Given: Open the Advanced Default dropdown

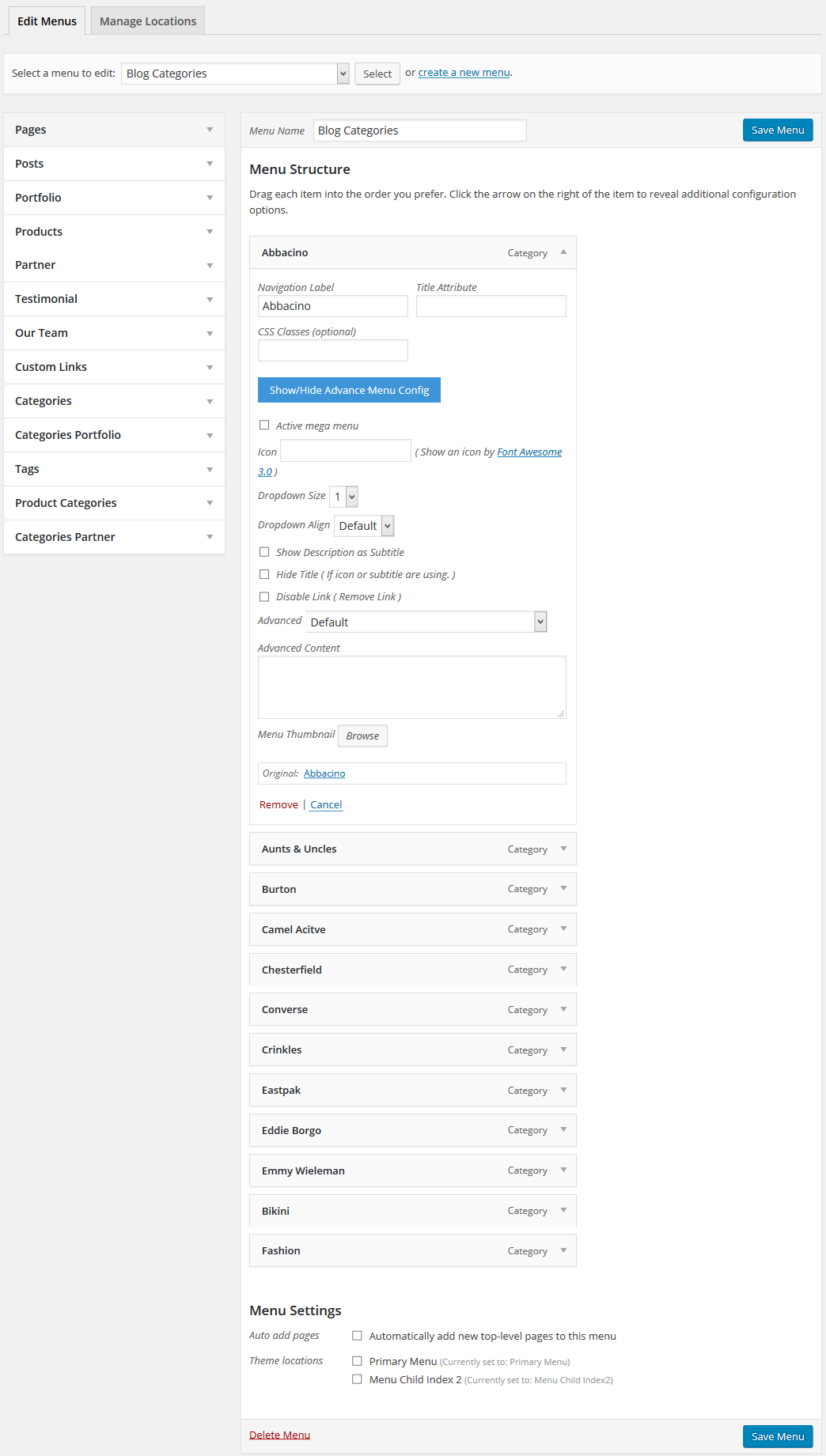Looking at the screenshot, I should pyautogui.click(x=426, y=622).
